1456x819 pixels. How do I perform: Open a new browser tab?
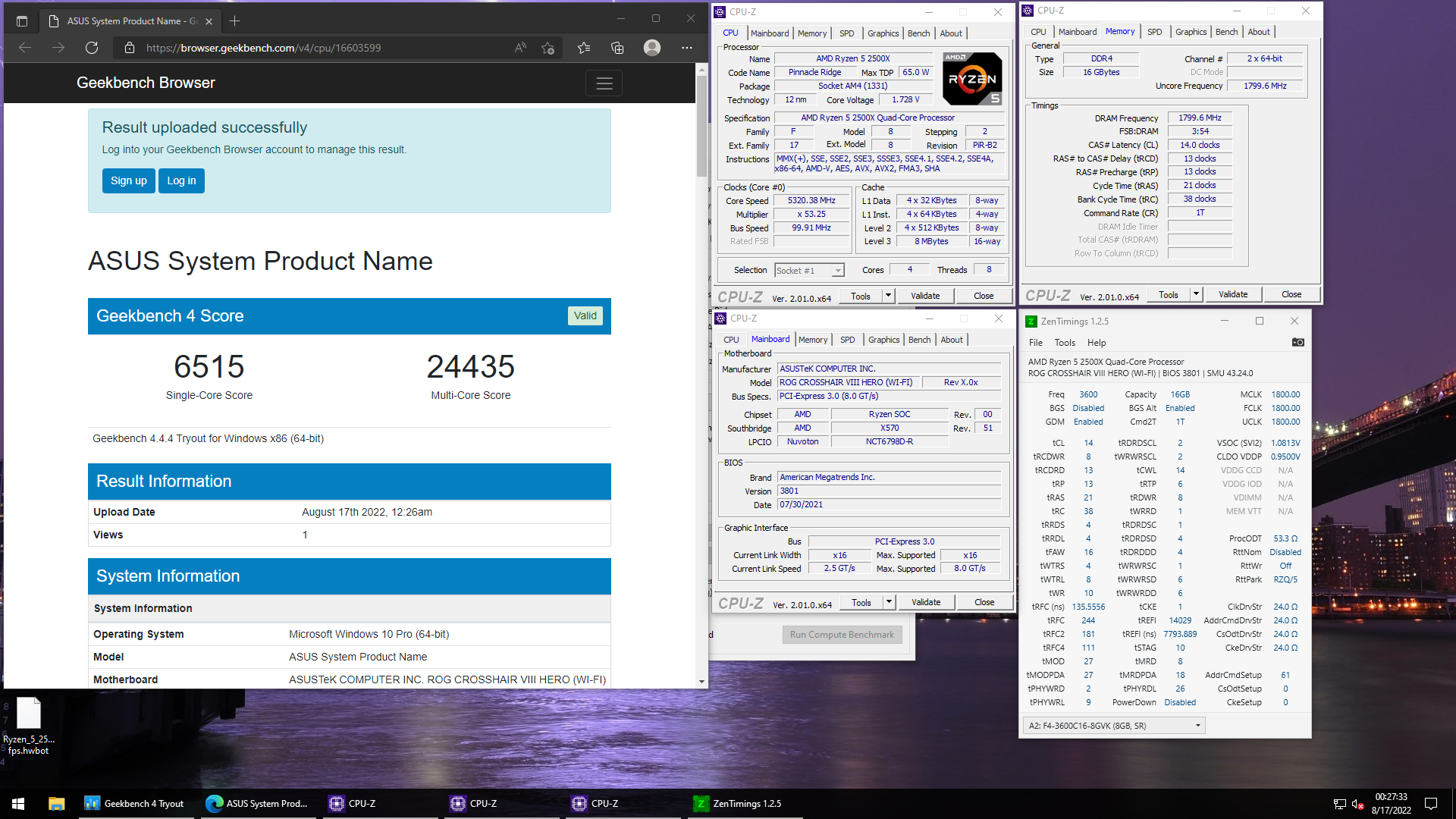pyautogui.click(x=235, y=21)
